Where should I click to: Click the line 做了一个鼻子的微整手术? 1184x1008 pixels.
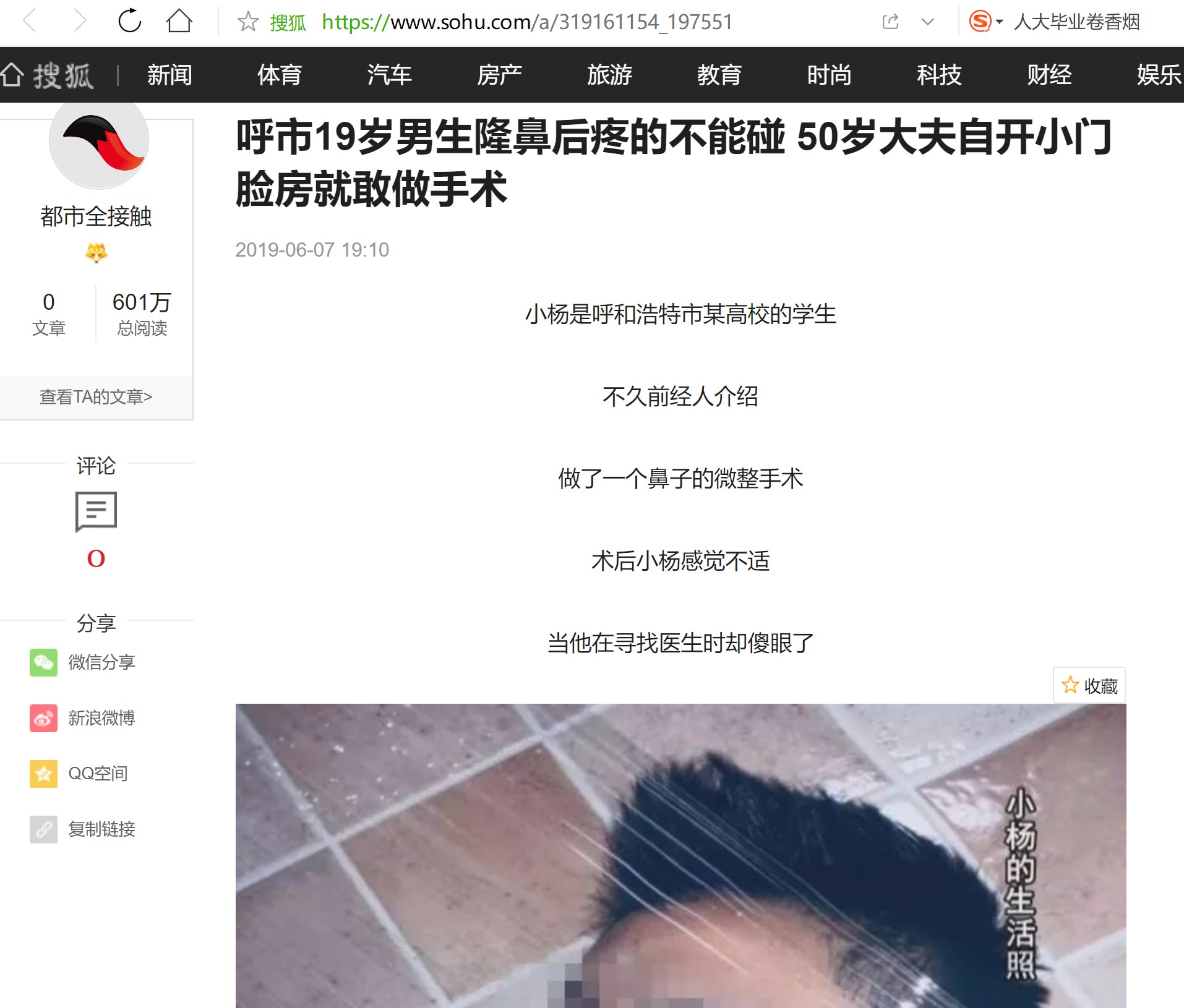tap(680, 479)
